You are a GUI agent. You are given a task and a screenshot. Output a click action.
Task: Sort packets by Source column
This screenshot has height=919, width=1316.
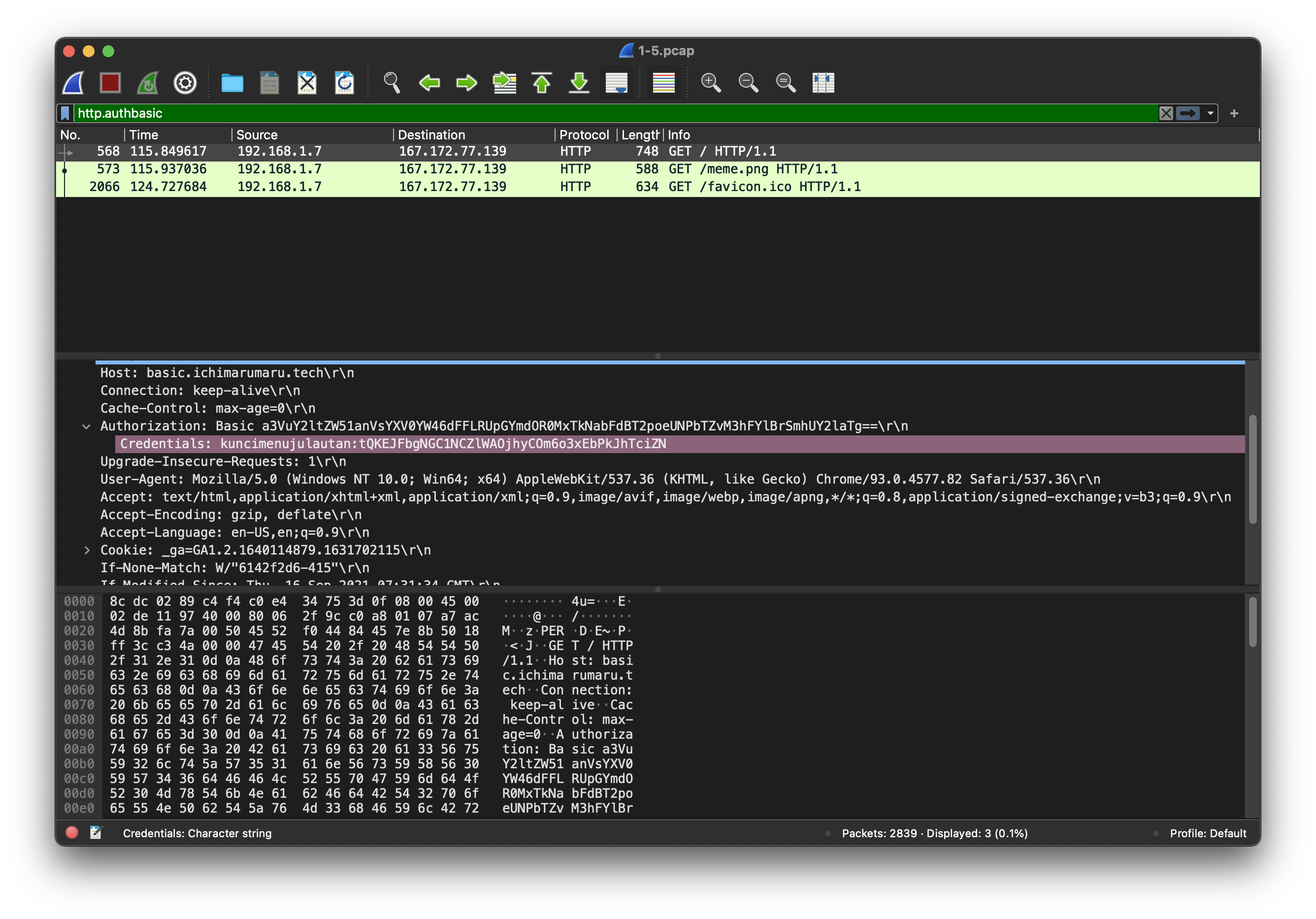point(312,135)
